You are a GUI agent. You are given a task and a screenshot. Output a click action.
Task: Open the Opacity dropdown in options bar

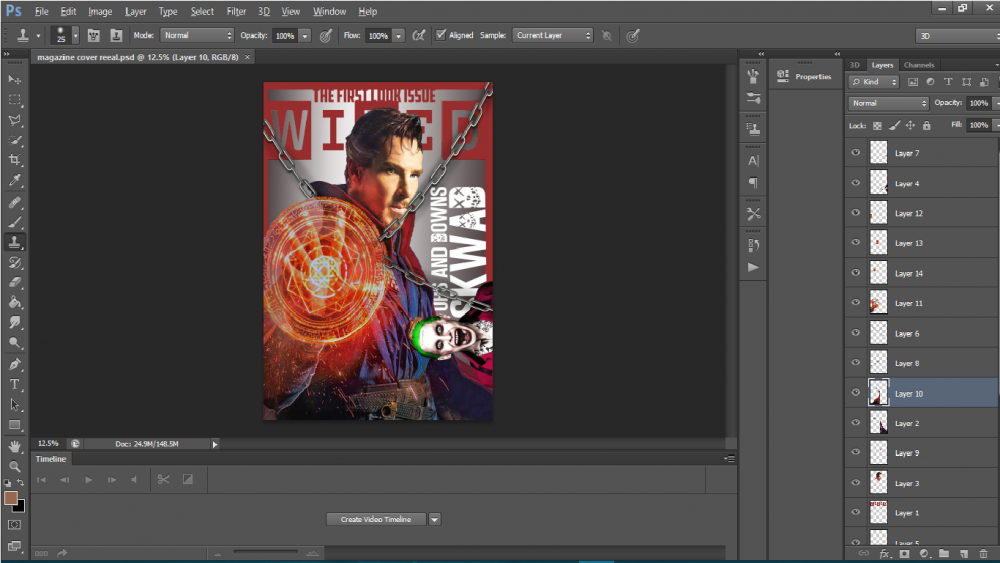305,36
